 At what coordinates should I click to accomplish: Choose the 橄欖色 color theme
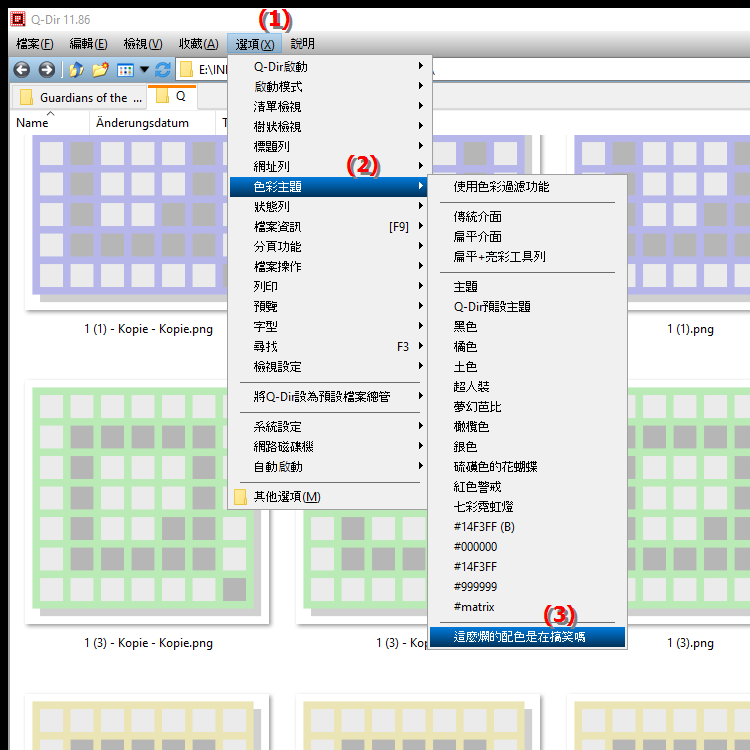[527, 427]
